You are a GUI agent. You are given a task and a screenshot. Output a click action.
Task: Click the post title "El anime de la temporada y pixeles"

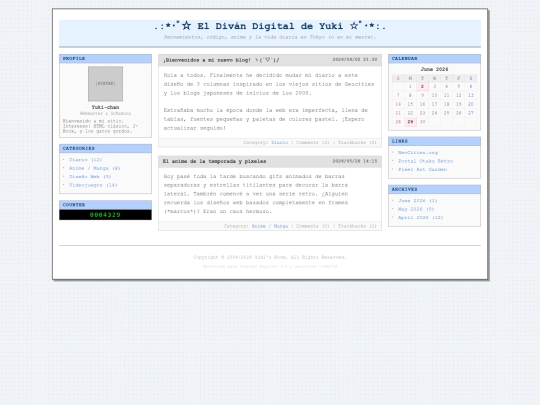click(x=214, y=161)
